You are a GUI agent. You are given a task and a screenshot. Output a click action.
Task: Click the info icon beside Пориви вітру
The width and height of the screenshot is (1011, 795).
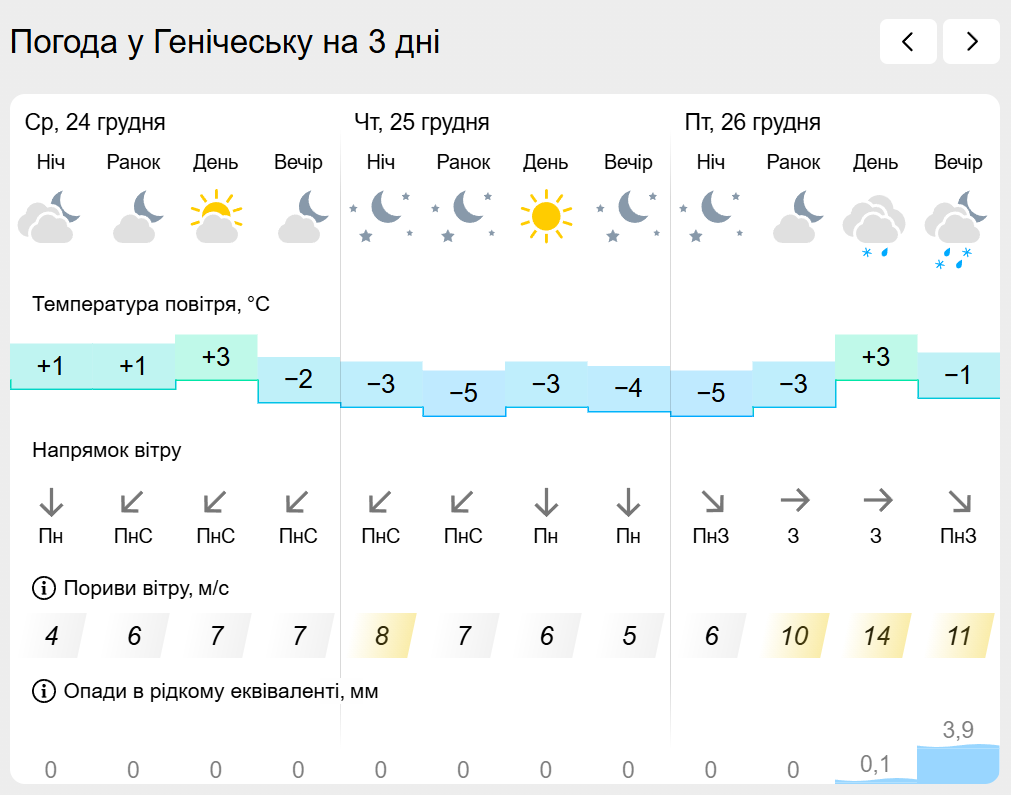coord(44,588)
